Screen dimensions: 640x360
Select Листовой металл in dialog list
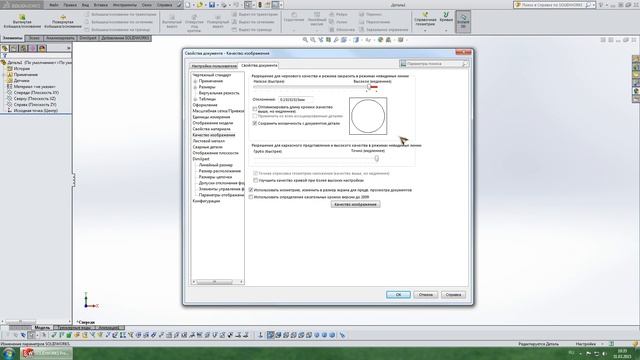point(209,141)
